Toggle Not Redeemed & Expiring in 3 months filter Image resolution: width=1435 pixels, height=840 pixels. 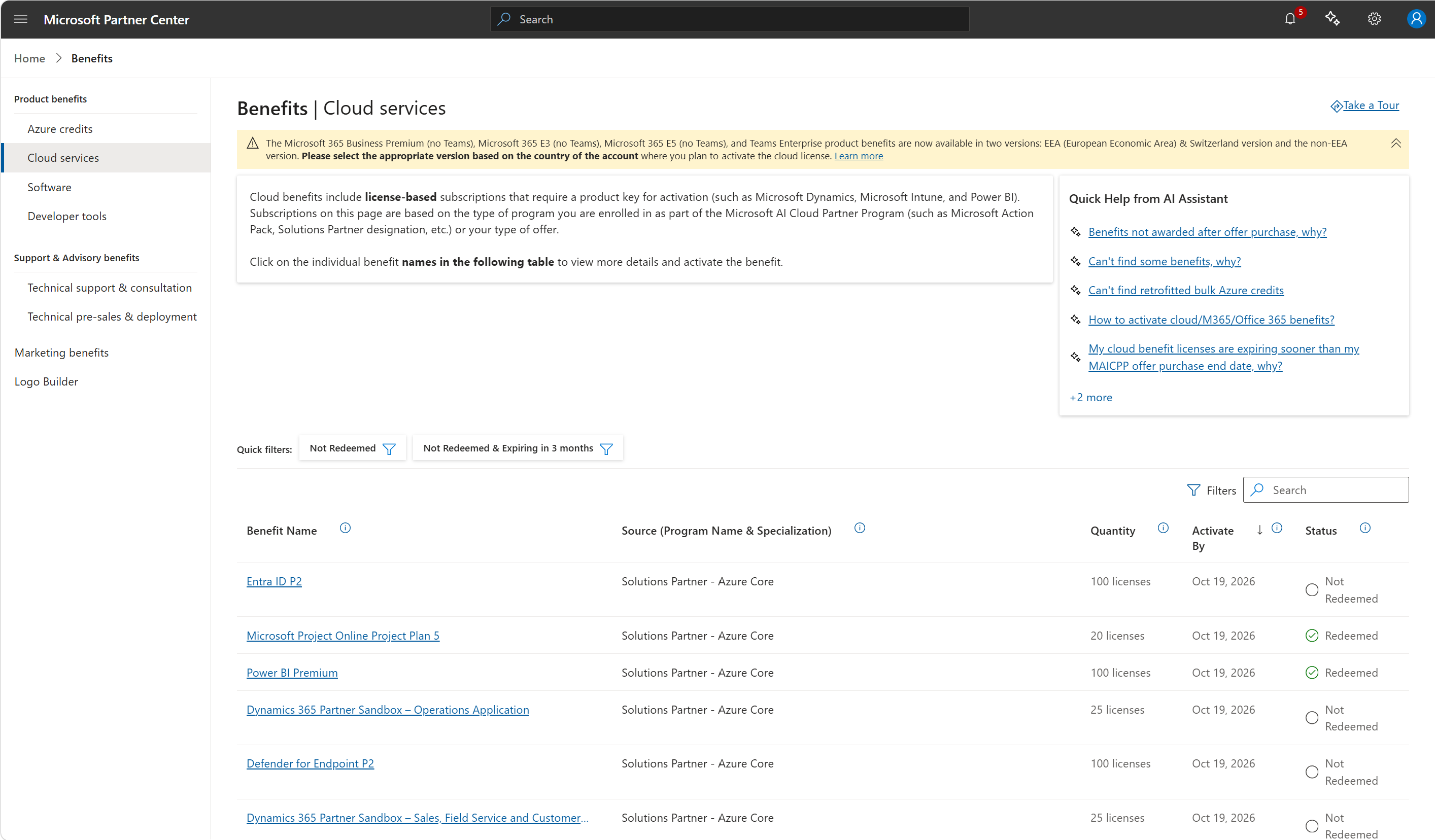[517, 448]
